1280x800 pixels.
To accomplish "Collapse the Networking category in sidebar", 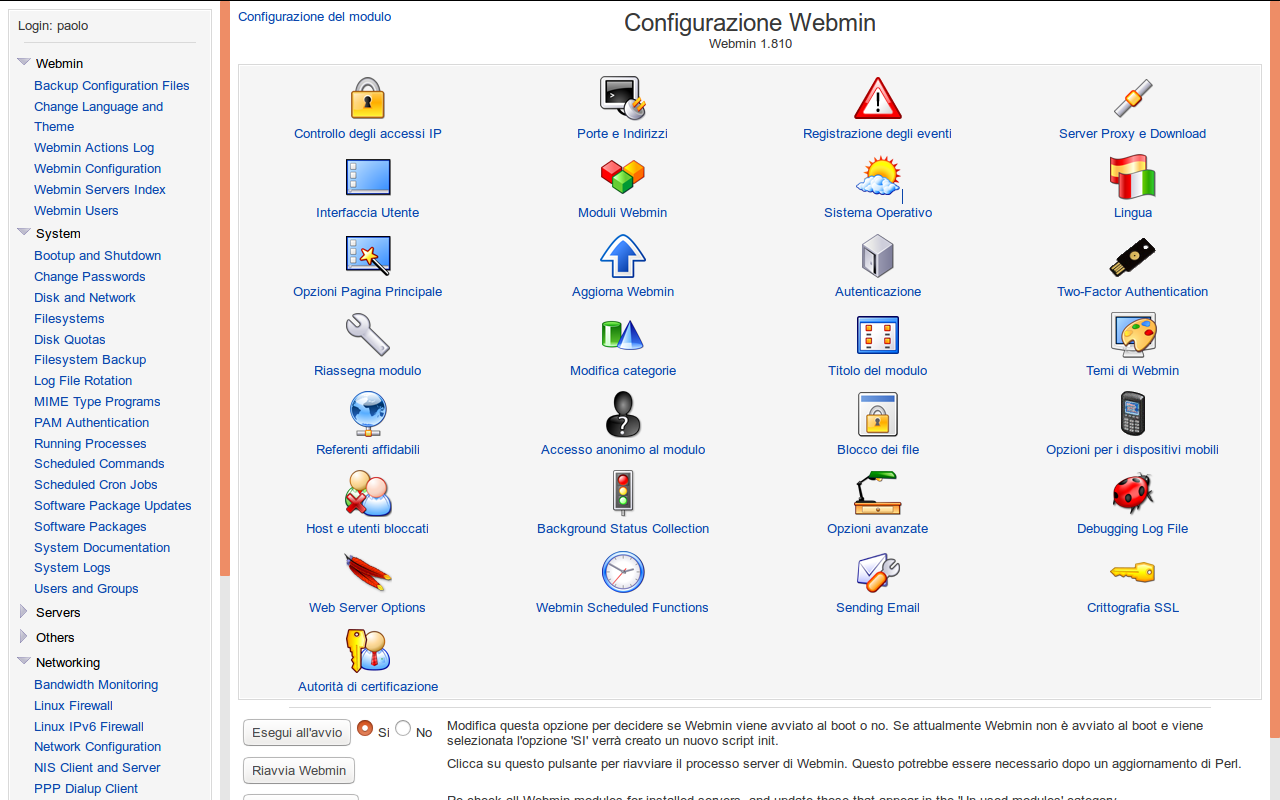I will [24, 661].
